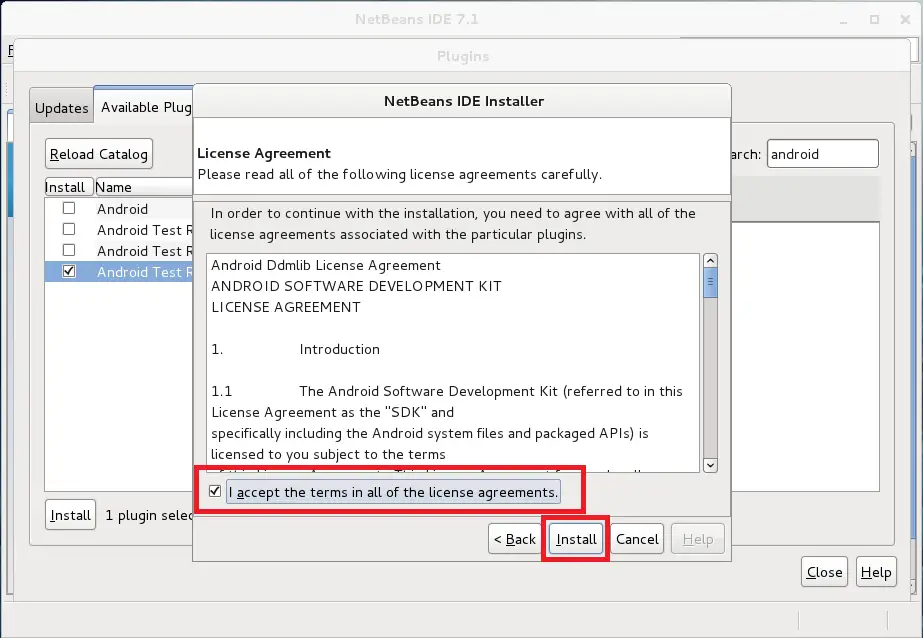Check the Android plugin install checkbox

coord(69,208)
